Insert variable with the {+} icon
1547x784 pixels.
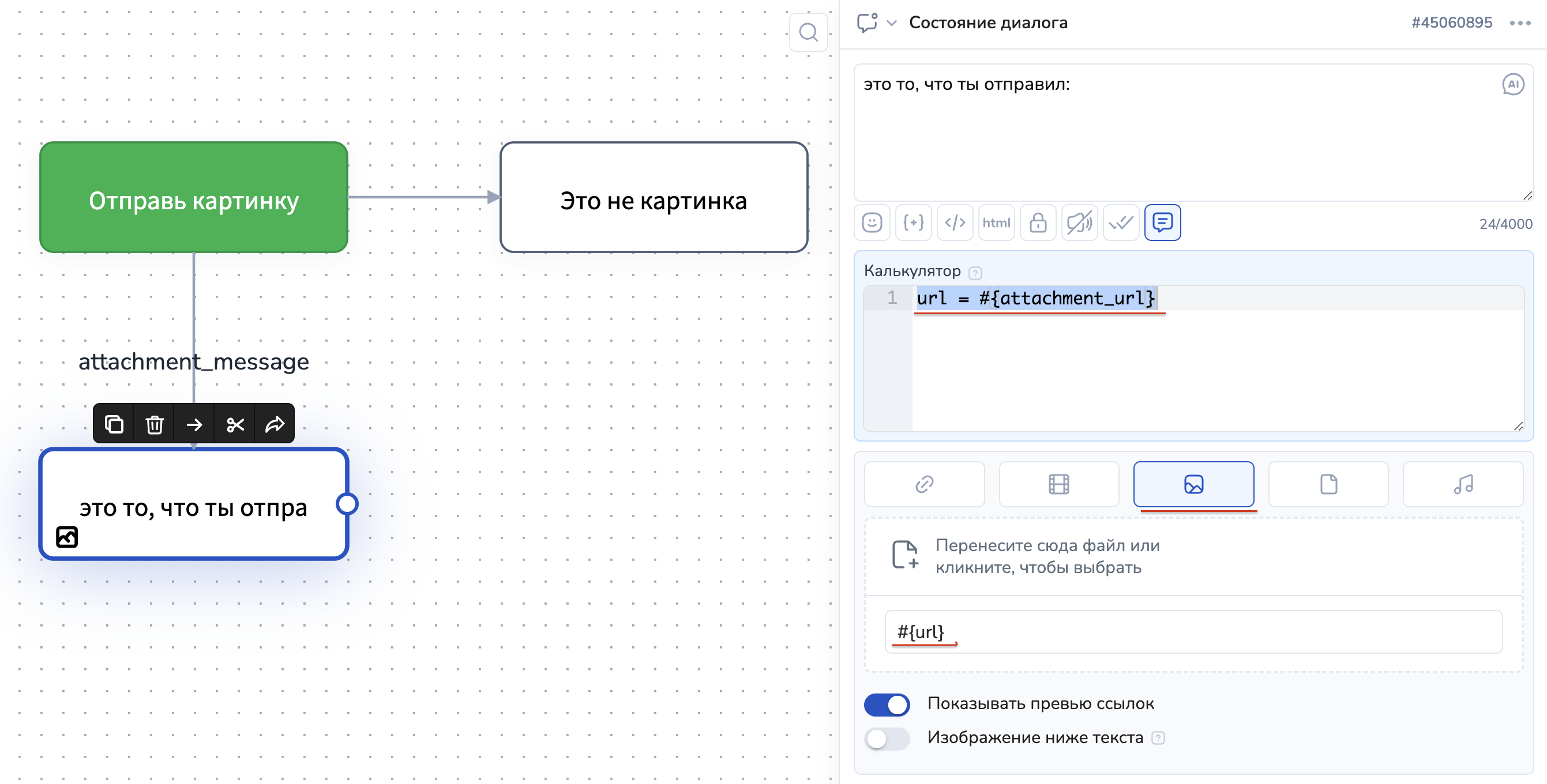[x=913, y=223]
